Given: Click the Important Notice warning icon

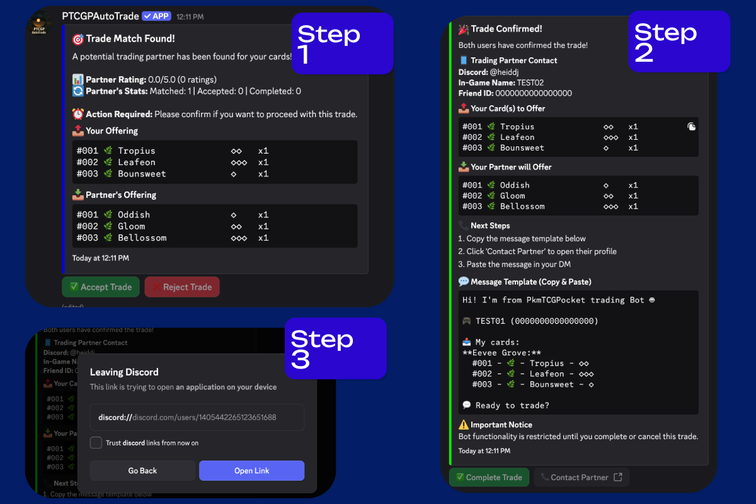Looking at the screenshot, I should (x=464, y=424).
